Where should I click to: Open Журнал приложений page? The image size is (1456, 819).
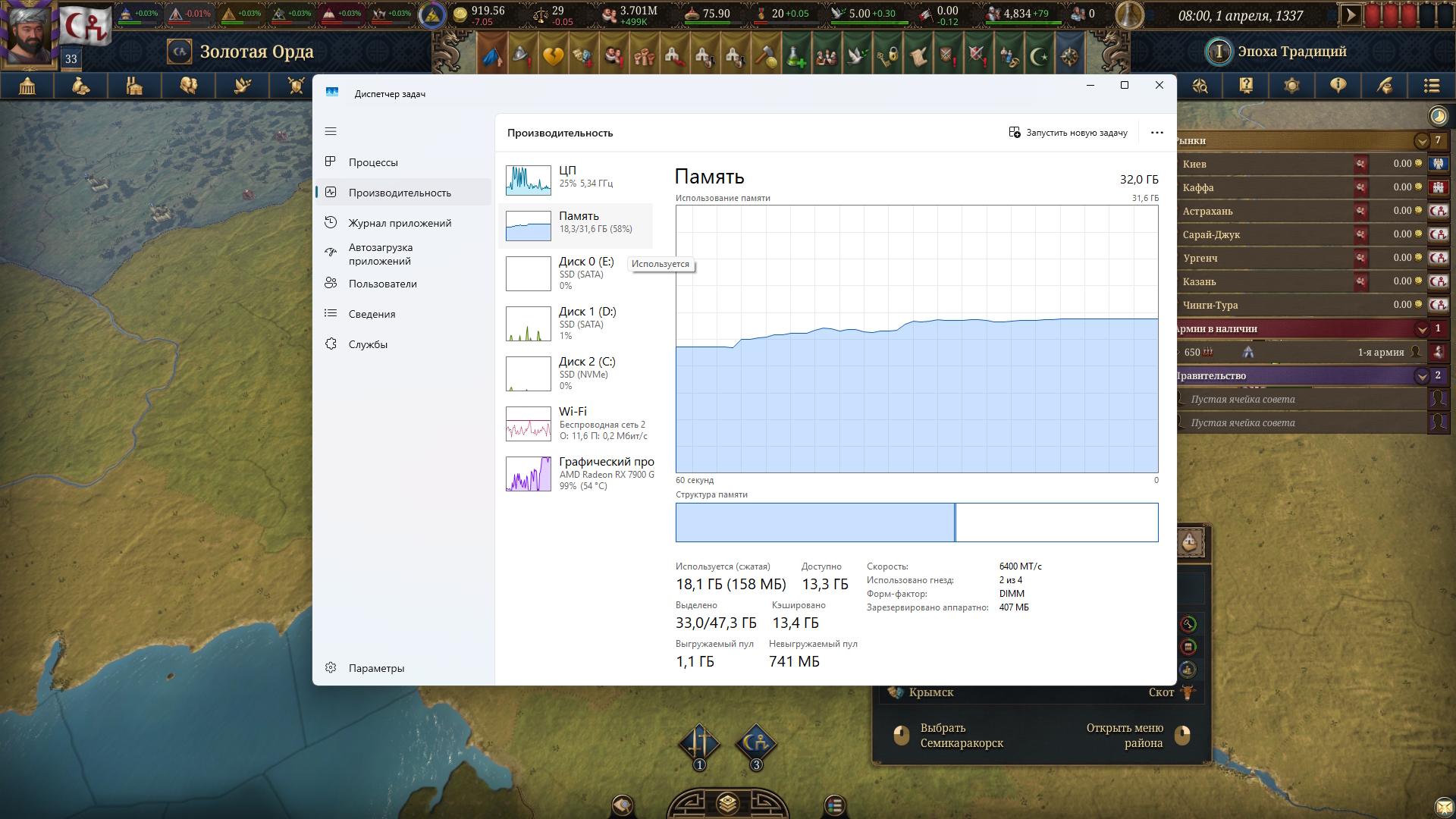pos(403,223)
